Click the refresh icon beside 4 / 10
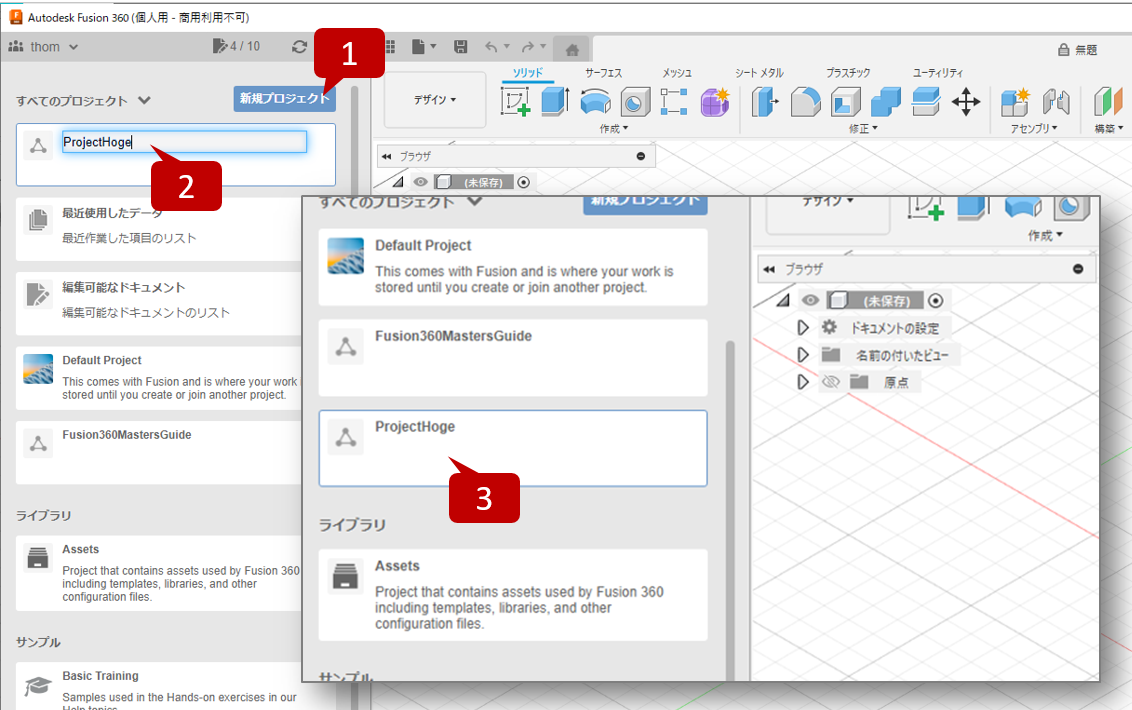This screenshot has height=710, width=1132. [300, 47]
